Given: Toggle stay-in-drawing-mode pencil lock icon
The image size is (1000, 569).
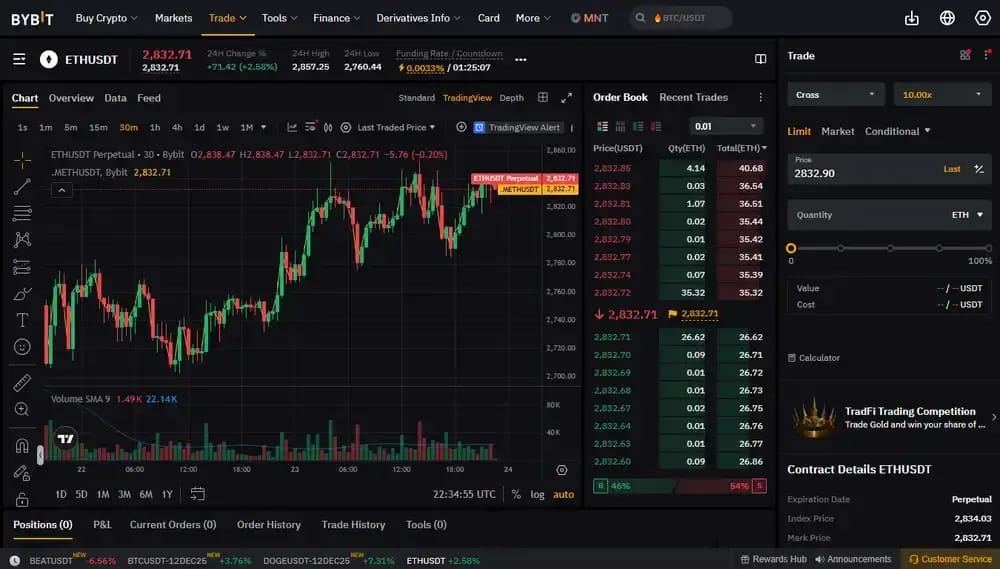Looking at the screenshot, I should point(22,473).
